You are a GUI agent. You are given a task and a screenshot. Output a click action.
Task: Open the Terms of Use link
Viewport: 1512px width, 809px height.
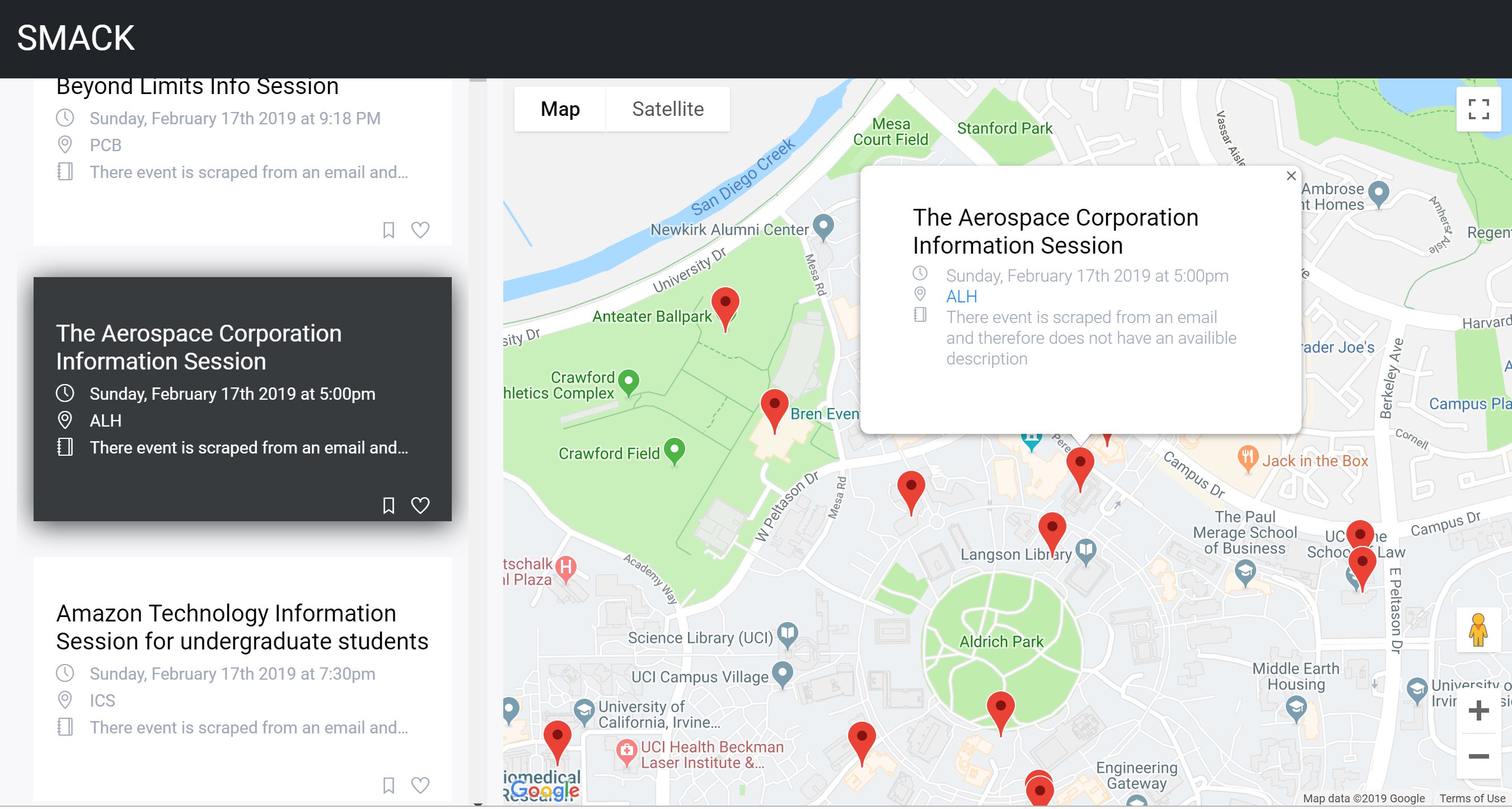pos(1472,798)
